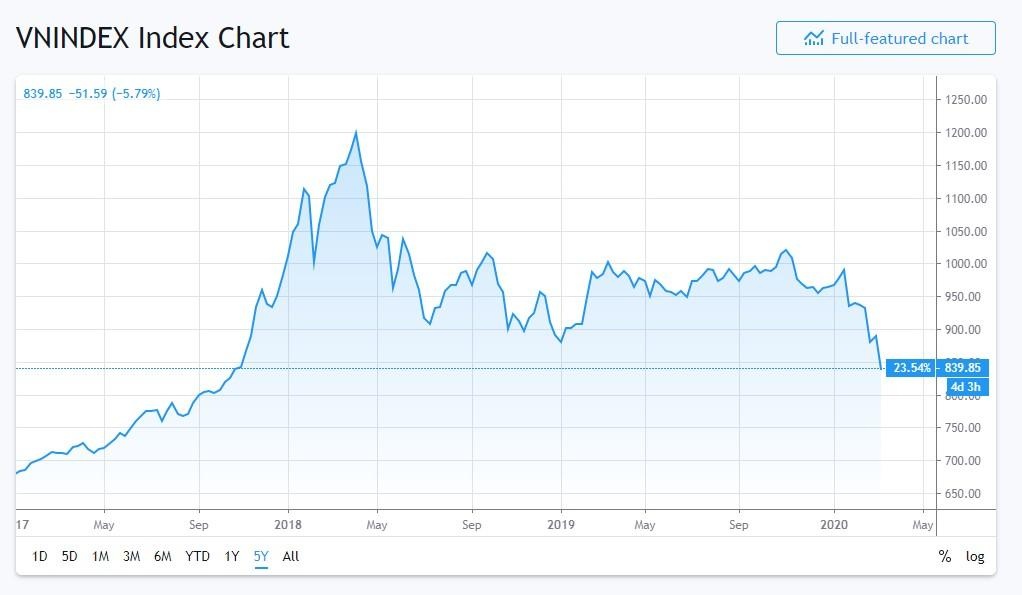The image size is (1022, 595).
Task: Switch to the 3M range
Action: (131, 556)
